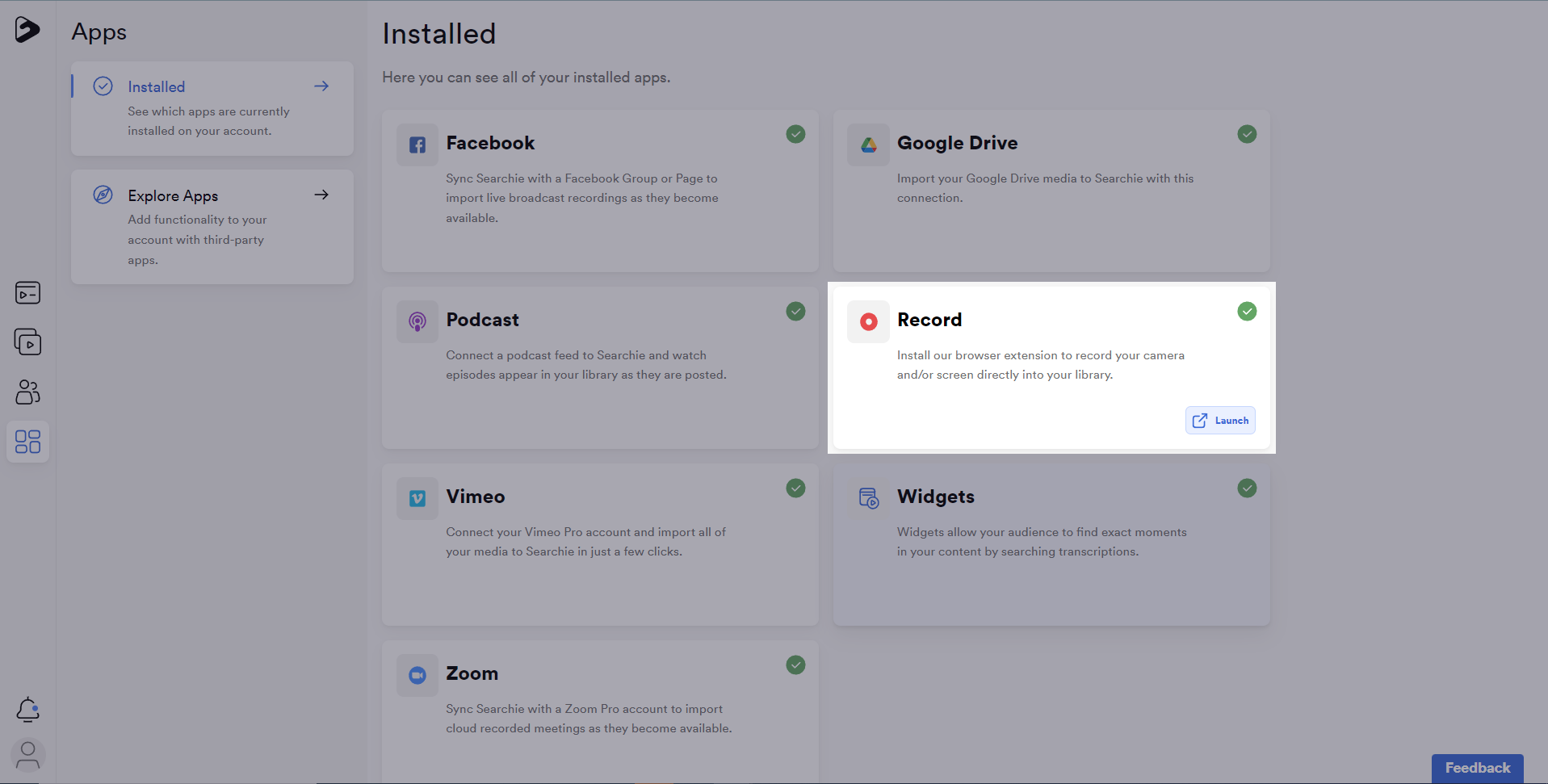The height and width of the screenshot is (784, 1548).
Task: Open the Facebook app card title
Action: point(490,143)
